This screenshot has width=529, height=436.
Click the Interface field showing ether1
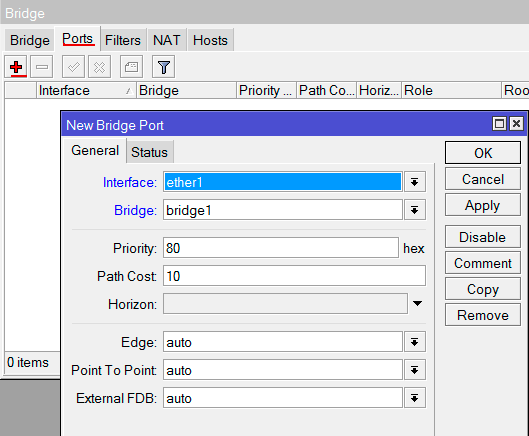283,182
